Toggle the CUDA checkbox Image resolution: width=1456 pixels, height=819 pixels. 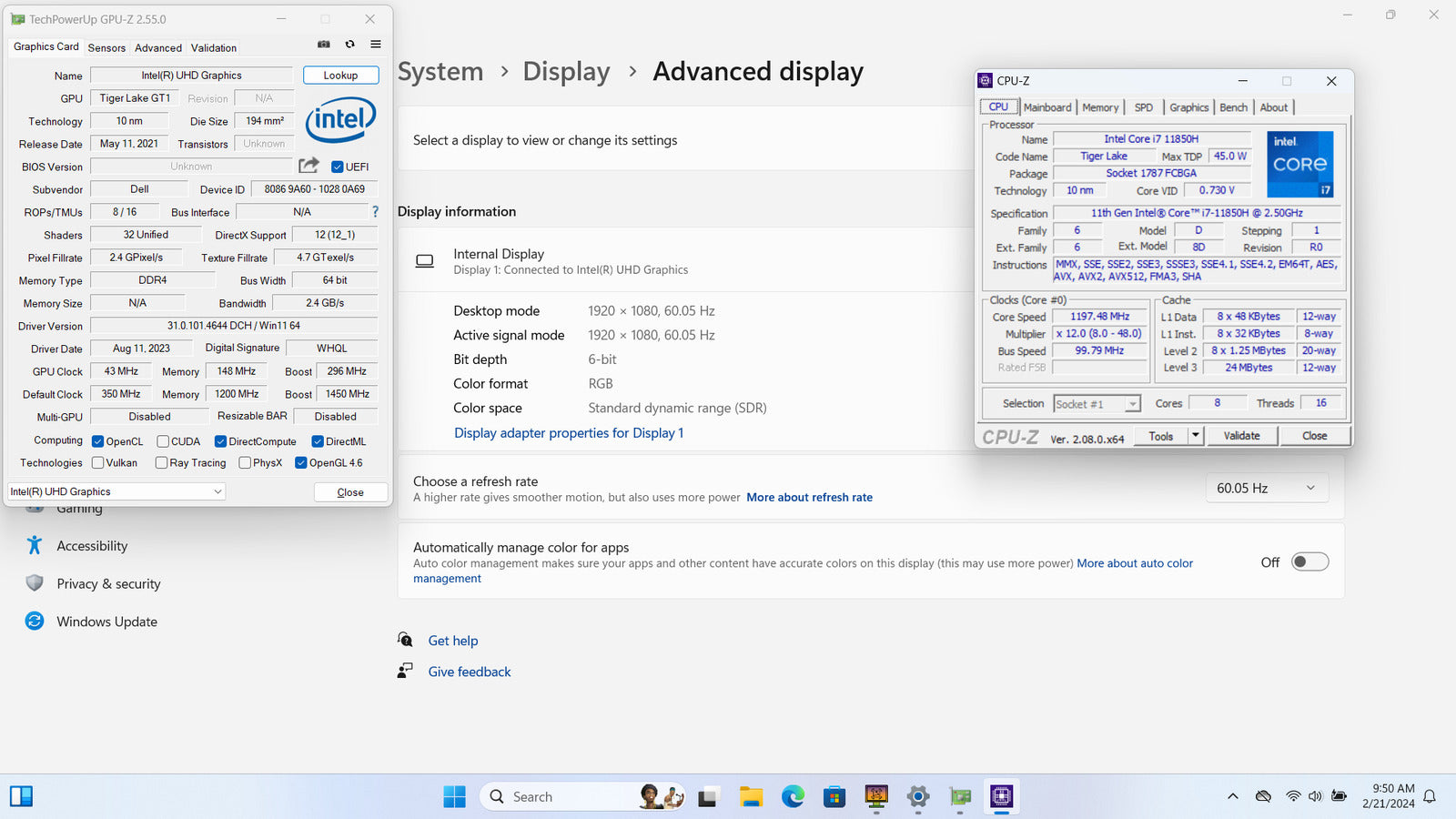pos(163,441)
